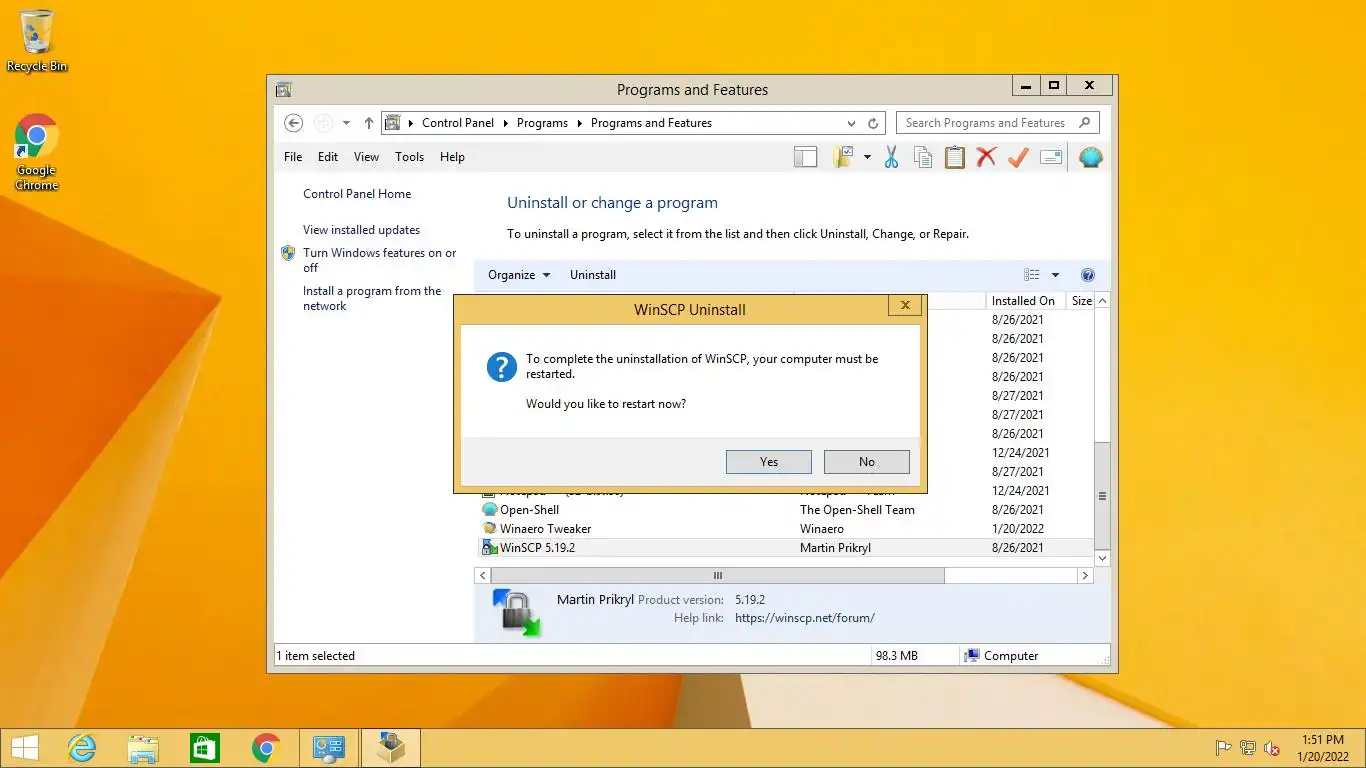Click the Action Center flag tray icon

tap(1222, 748)
